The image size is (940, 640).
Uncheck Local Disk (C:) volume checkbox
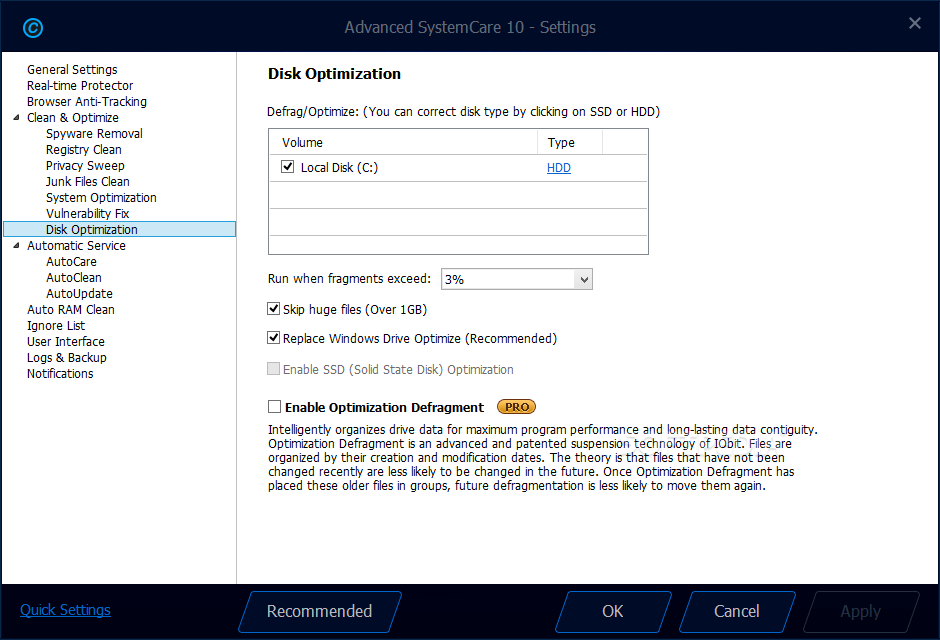point(287,167)
